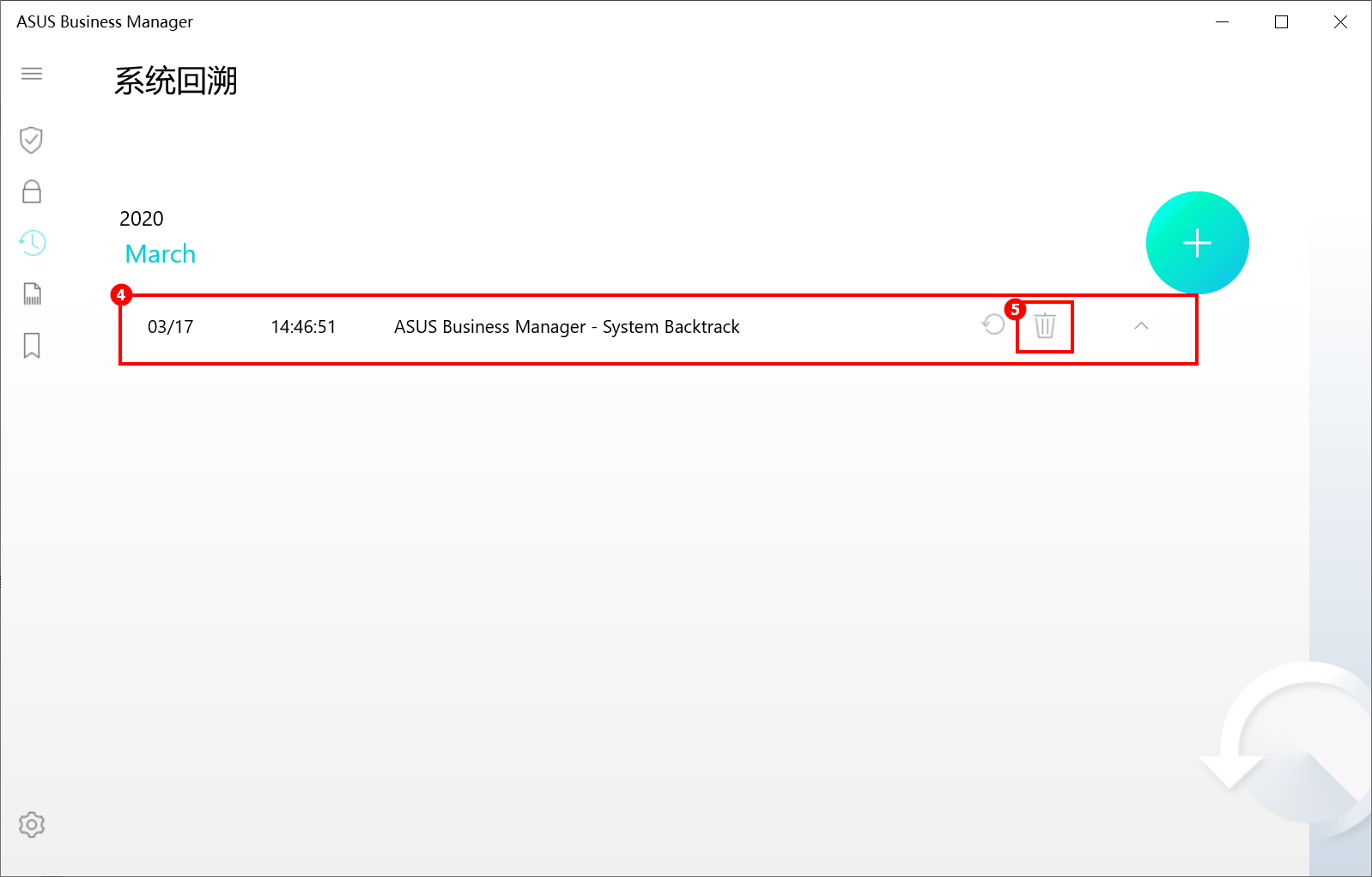Viewport: 1372px width, 877px height.
Task: Click the 14:46:51 time text
Action: [x=303, y=327]
